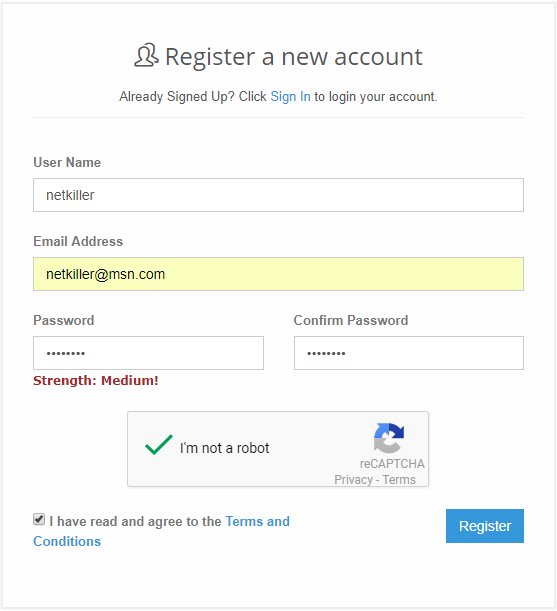Select the Email Address input field

point(278,274)
